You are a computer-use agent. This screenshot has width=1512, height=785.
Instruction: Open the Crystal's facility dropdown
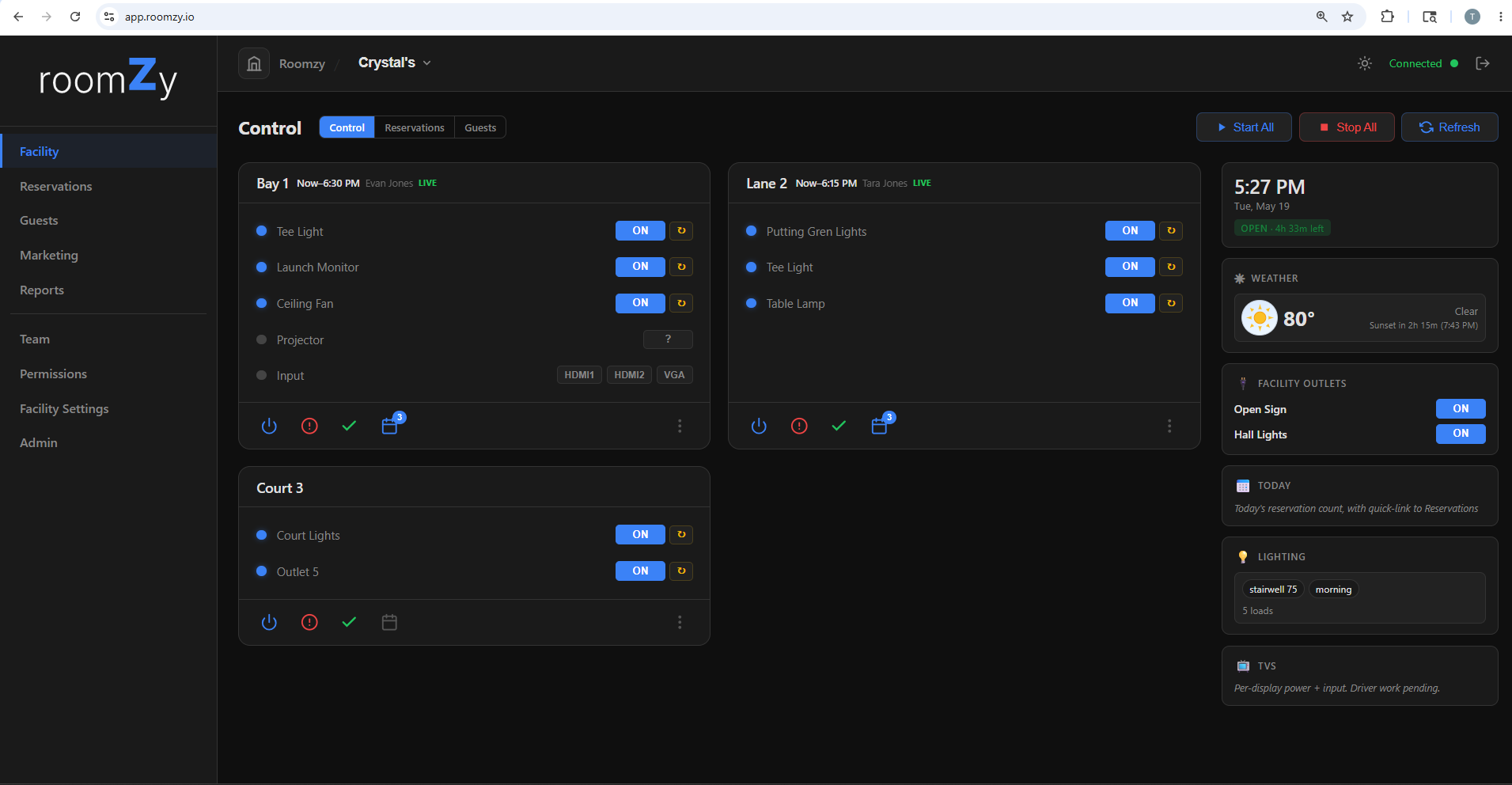[x=395, y=63]
